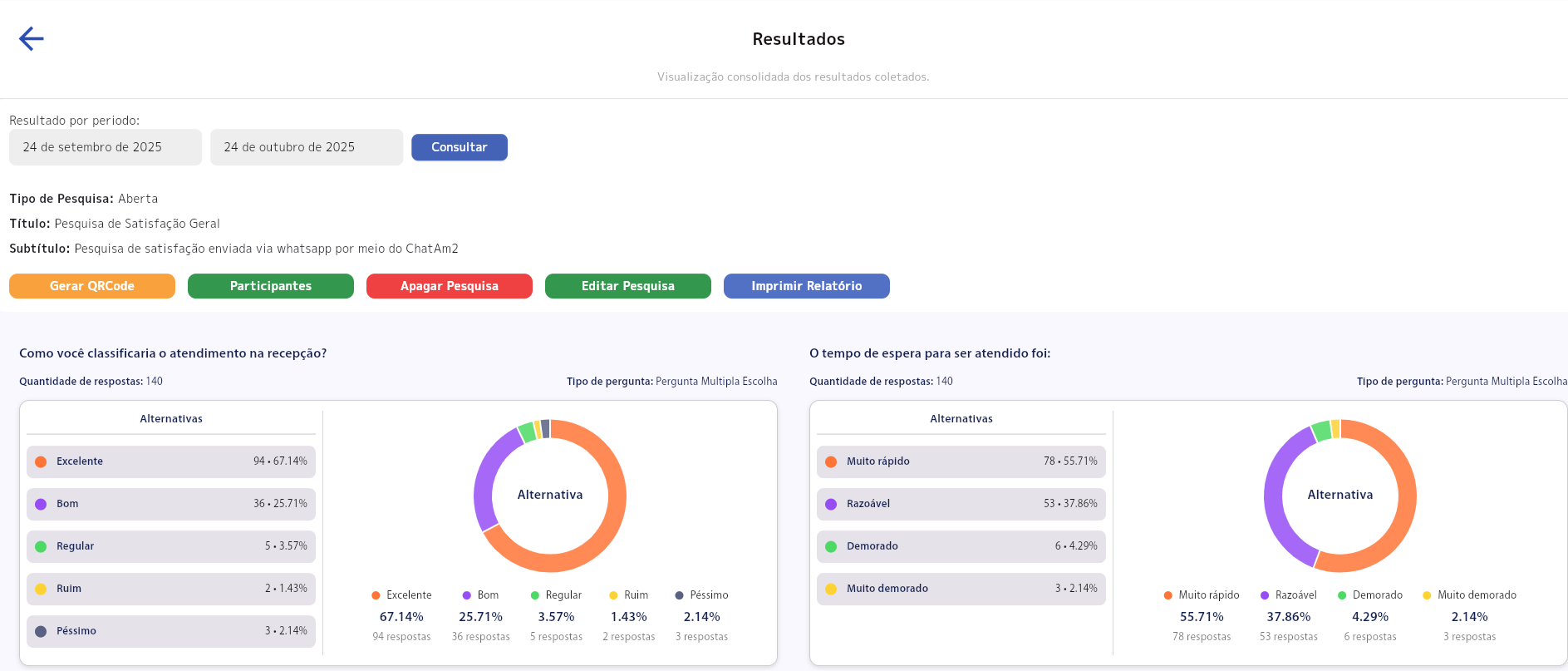Click the Muito demorado alternative row
Screen dimensions: 1568x671
coord(961,589)
